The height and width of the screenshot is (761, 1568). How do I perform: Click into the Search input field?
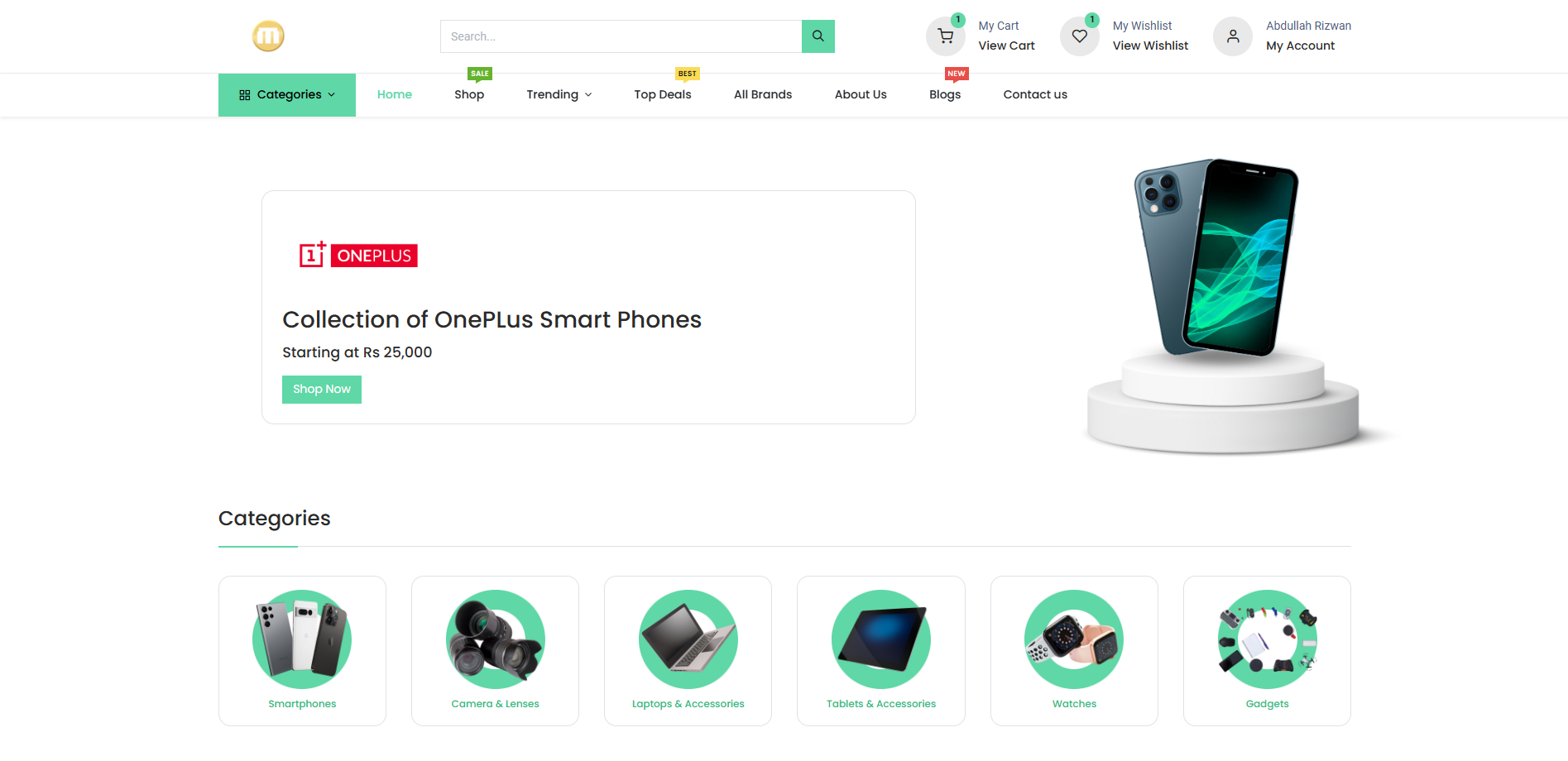click(621, 36)
